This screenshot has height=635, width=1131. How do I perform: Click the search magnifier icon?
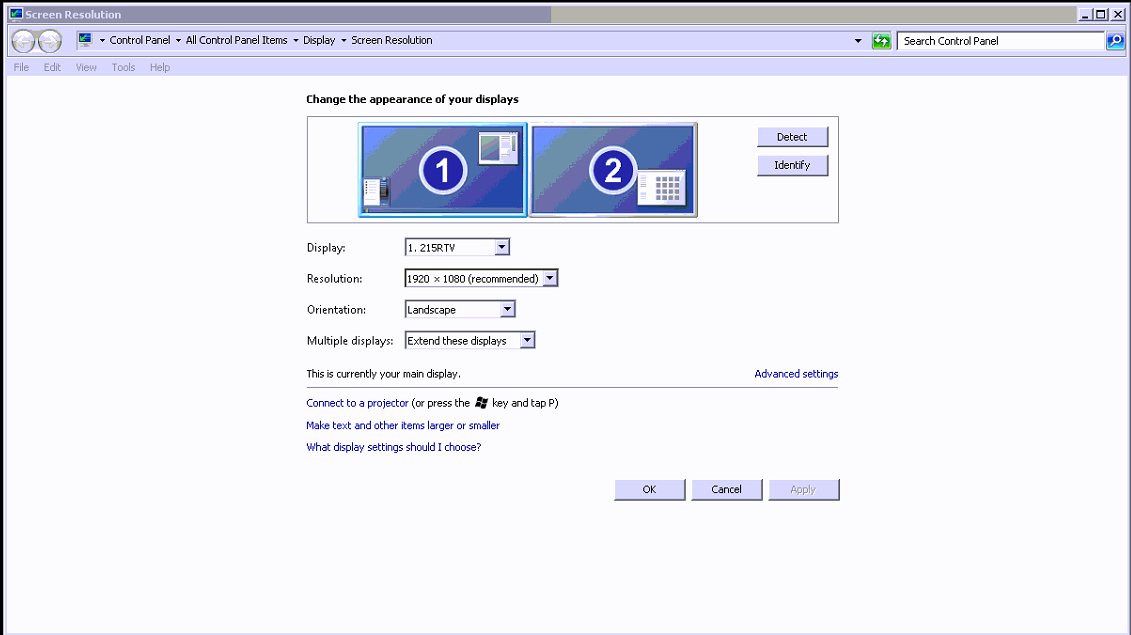(1115, 41)
